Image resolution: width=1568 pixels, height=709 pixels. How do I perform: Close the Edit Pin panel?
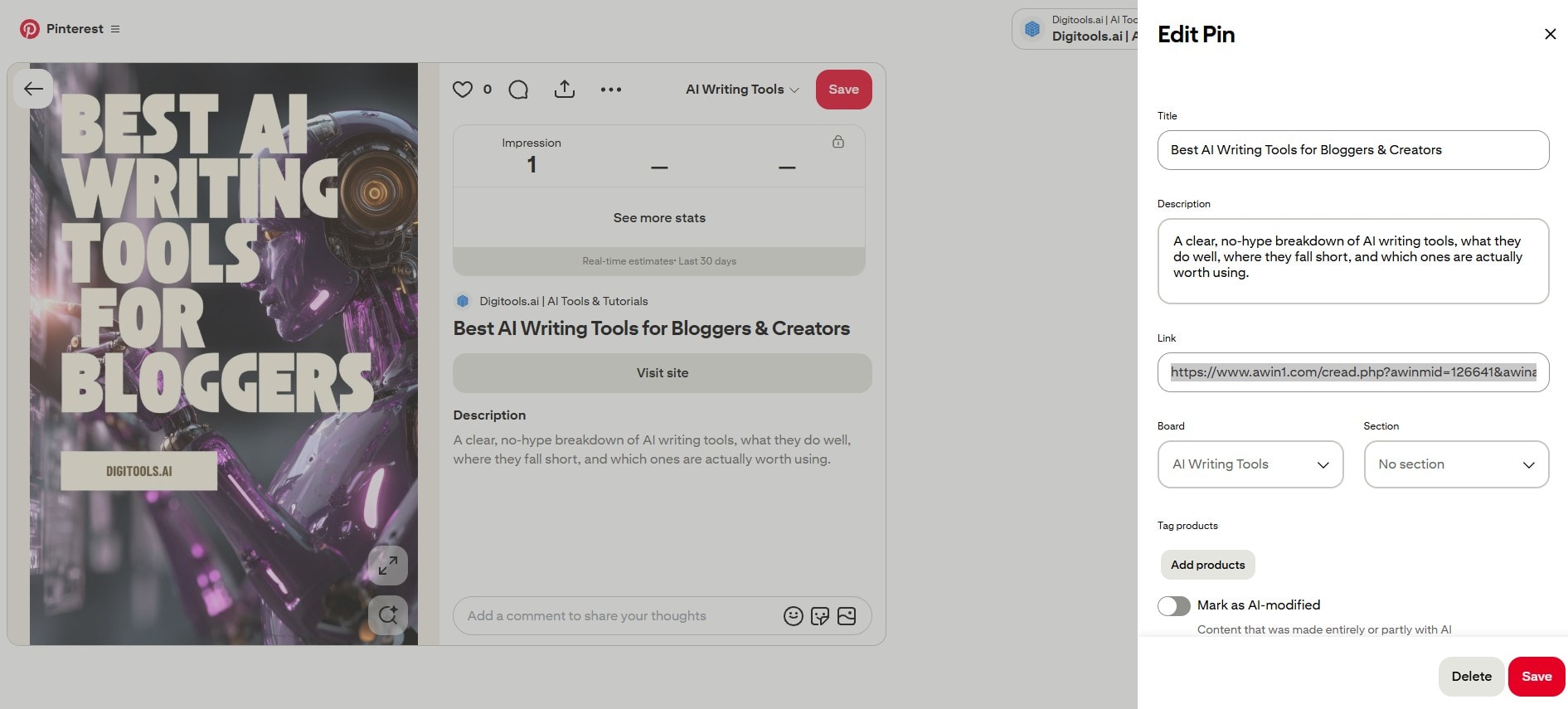[x=1550, y=34]
